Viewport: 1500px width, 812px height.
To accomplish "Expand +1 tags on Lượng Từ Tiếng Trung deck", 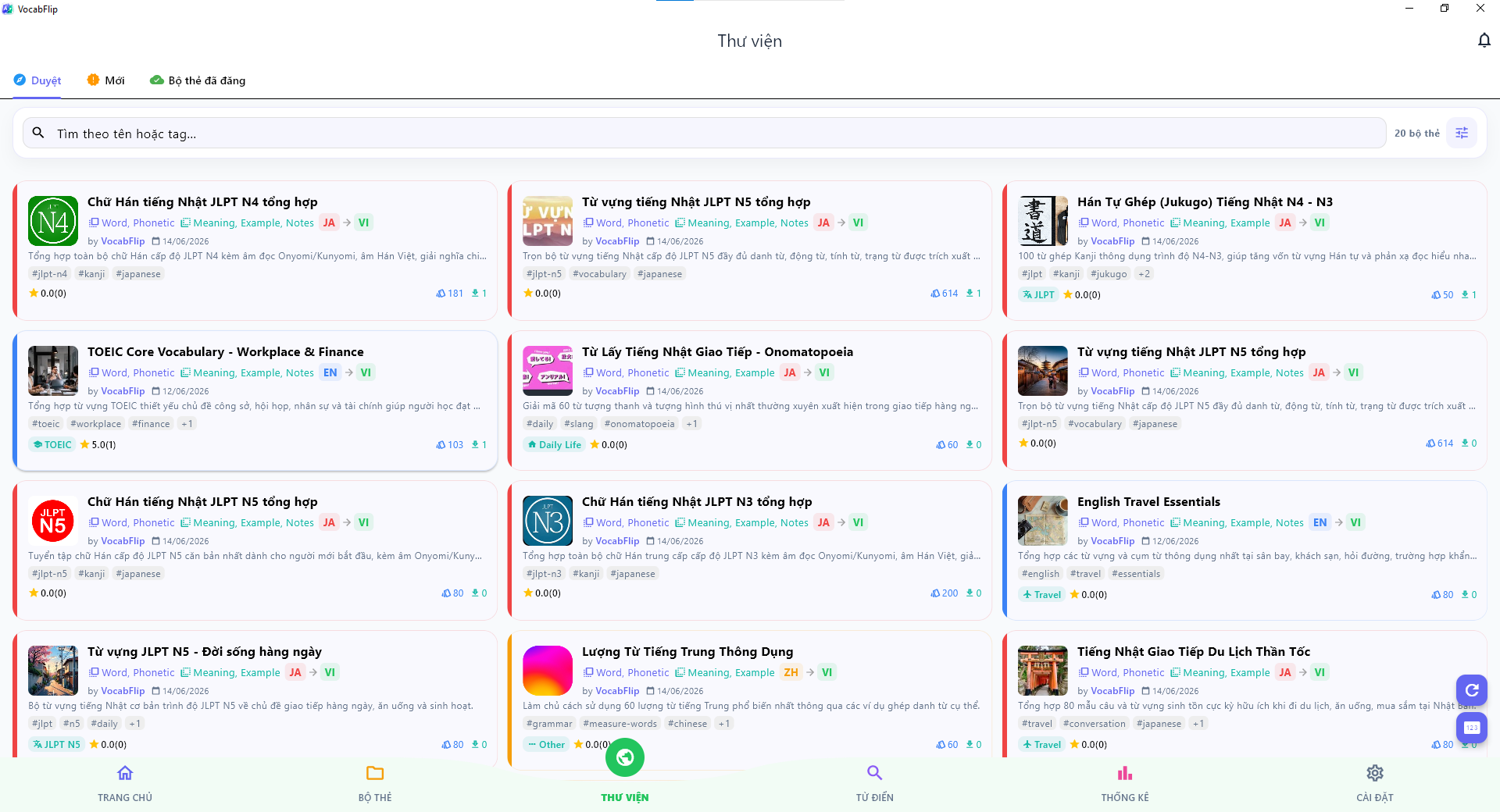I will (724, 724).
